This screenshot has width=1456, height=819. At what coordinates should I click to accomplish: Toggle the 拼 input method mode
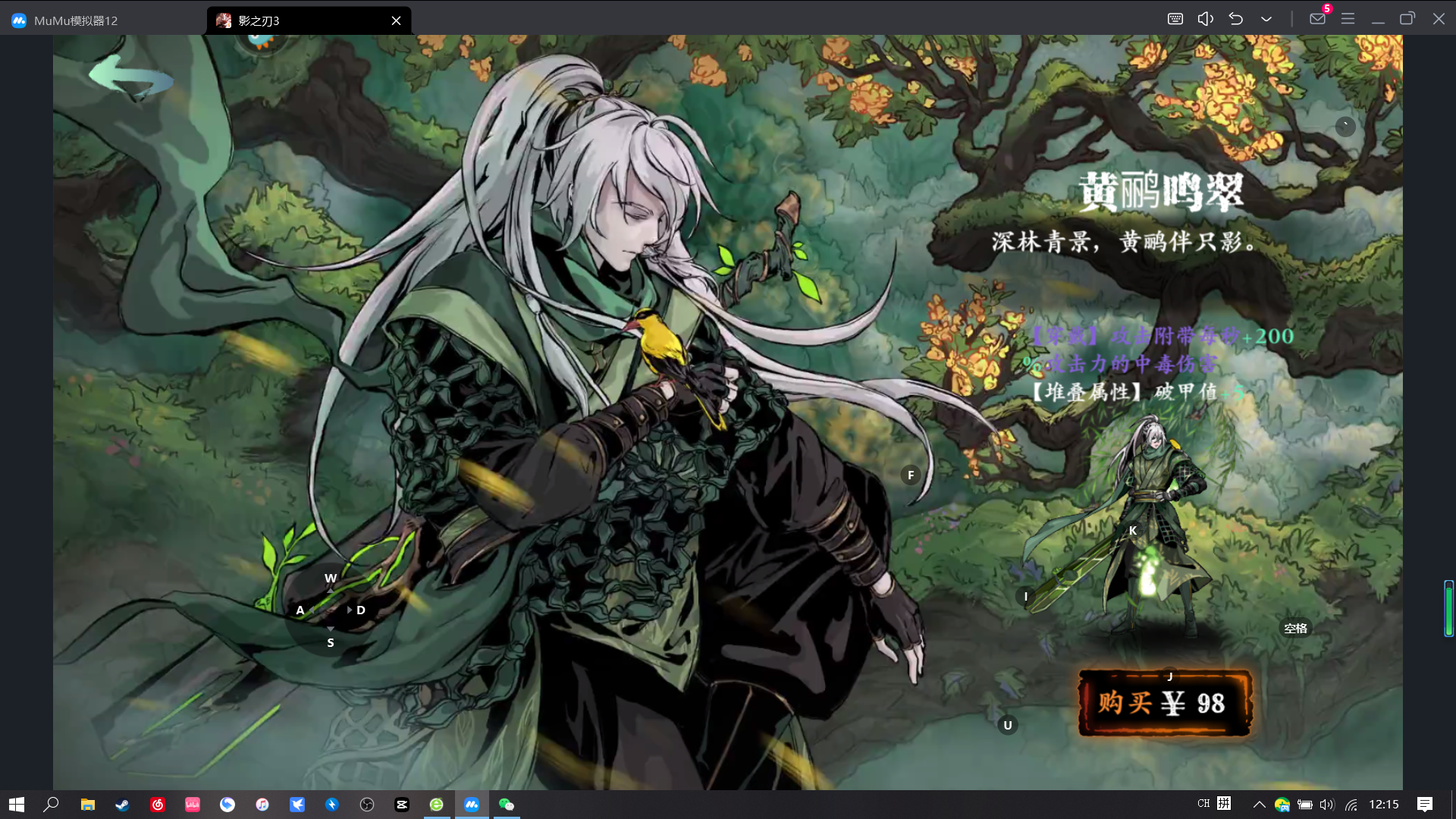1224,804
